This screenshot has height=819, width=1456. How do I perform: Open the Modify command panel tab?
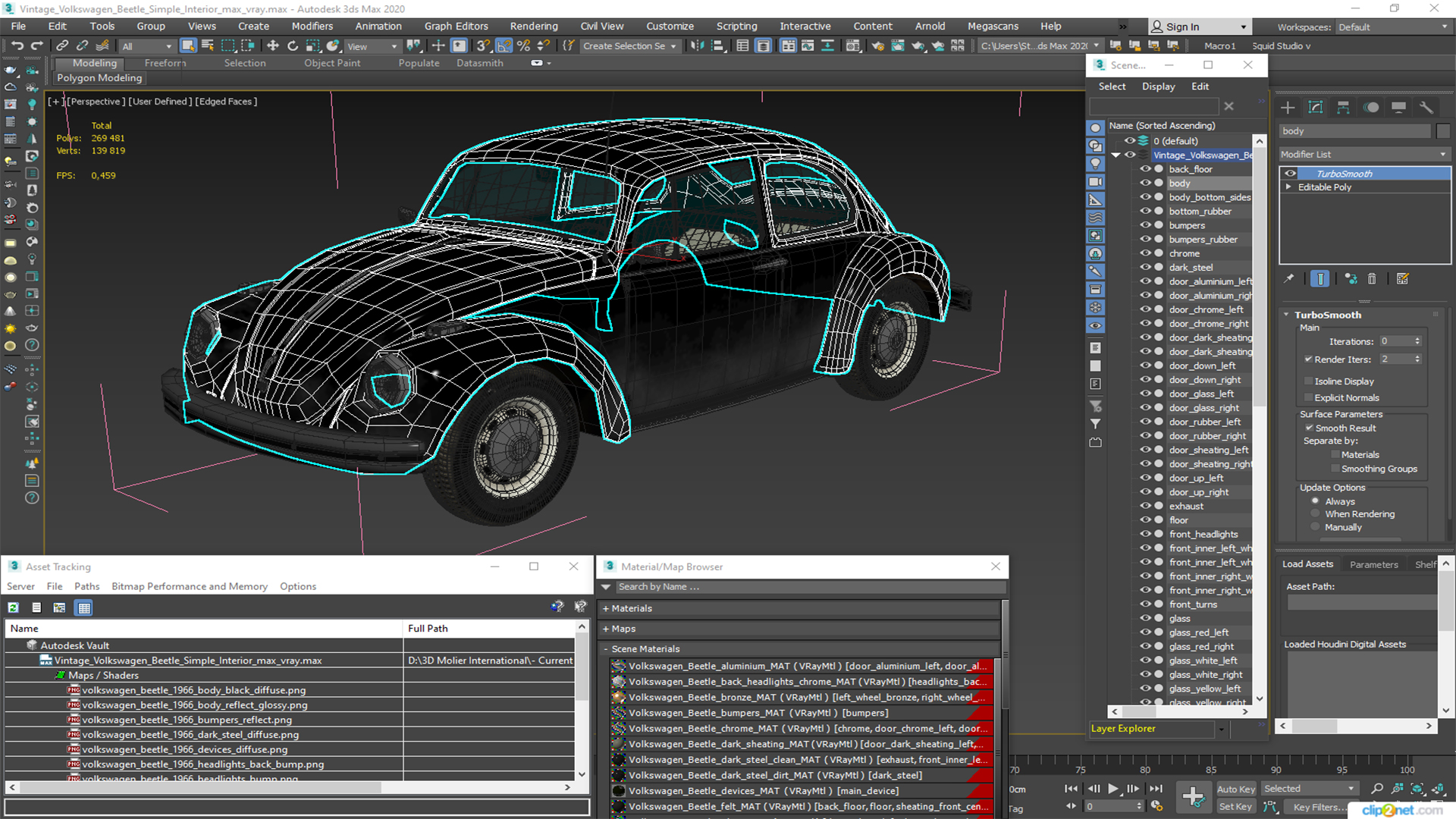1316,107
